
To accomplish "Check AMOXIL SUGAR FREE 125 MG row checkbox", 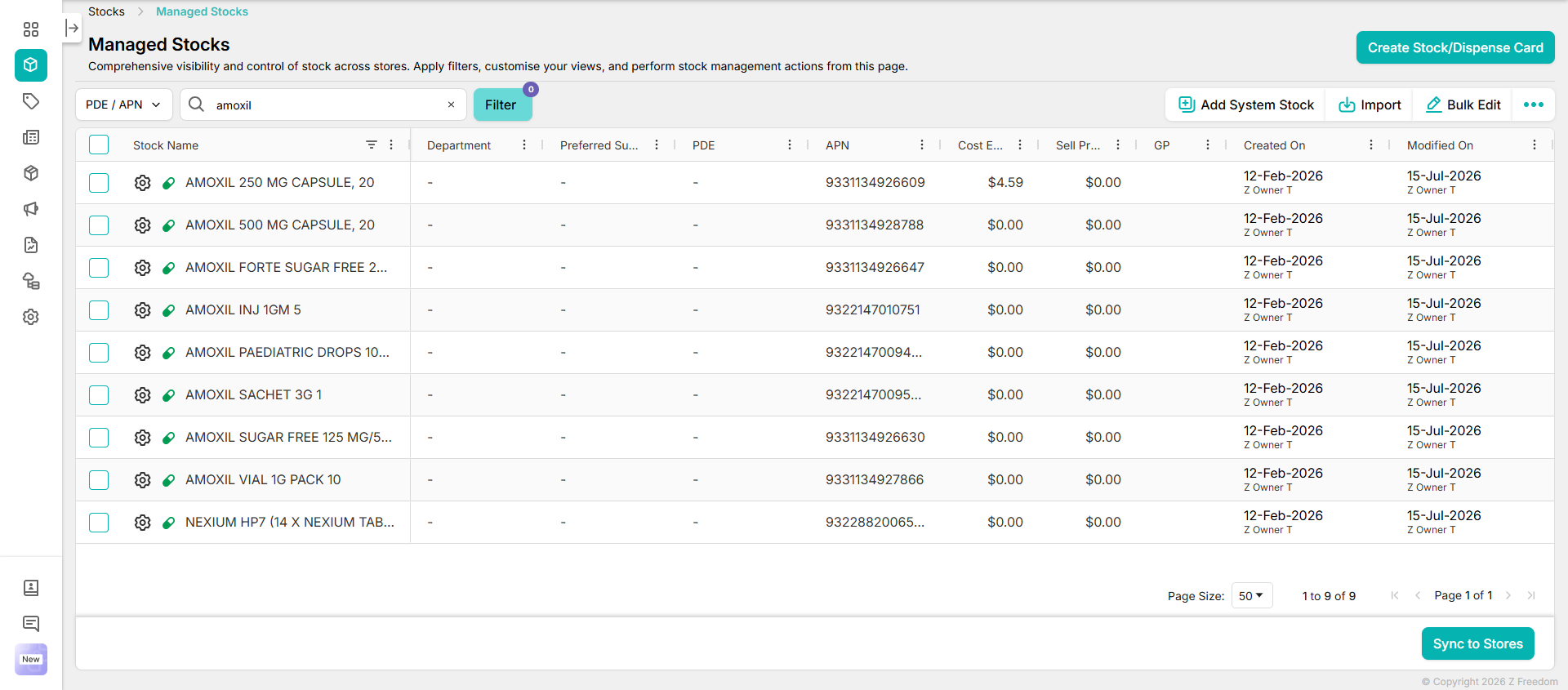I will 99,438.
